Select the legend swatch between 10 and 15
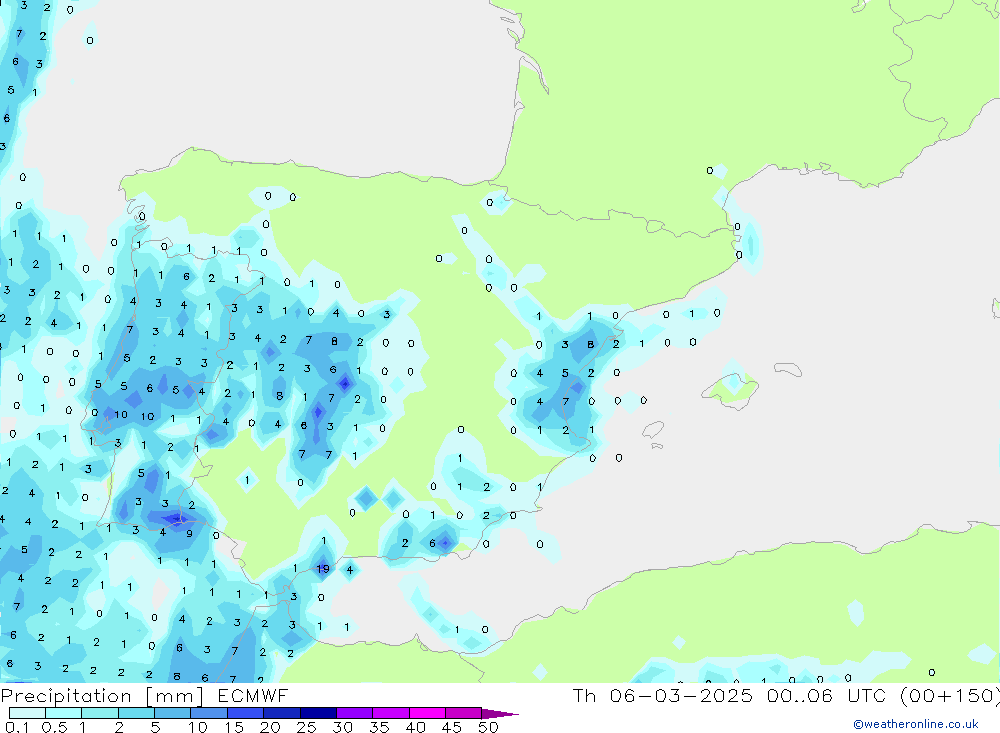1000x733 pixels. 209,713
